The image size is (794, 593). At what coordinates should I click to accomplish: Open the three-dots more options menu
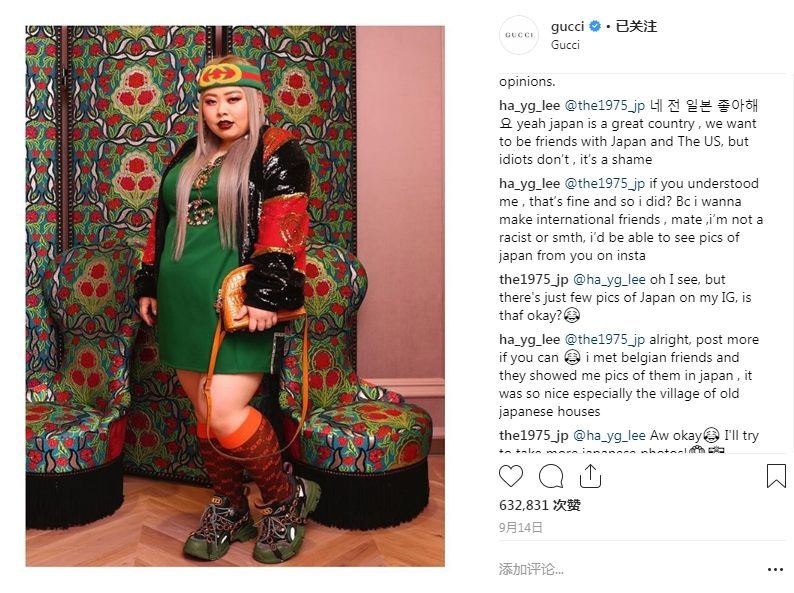[775, 570]
